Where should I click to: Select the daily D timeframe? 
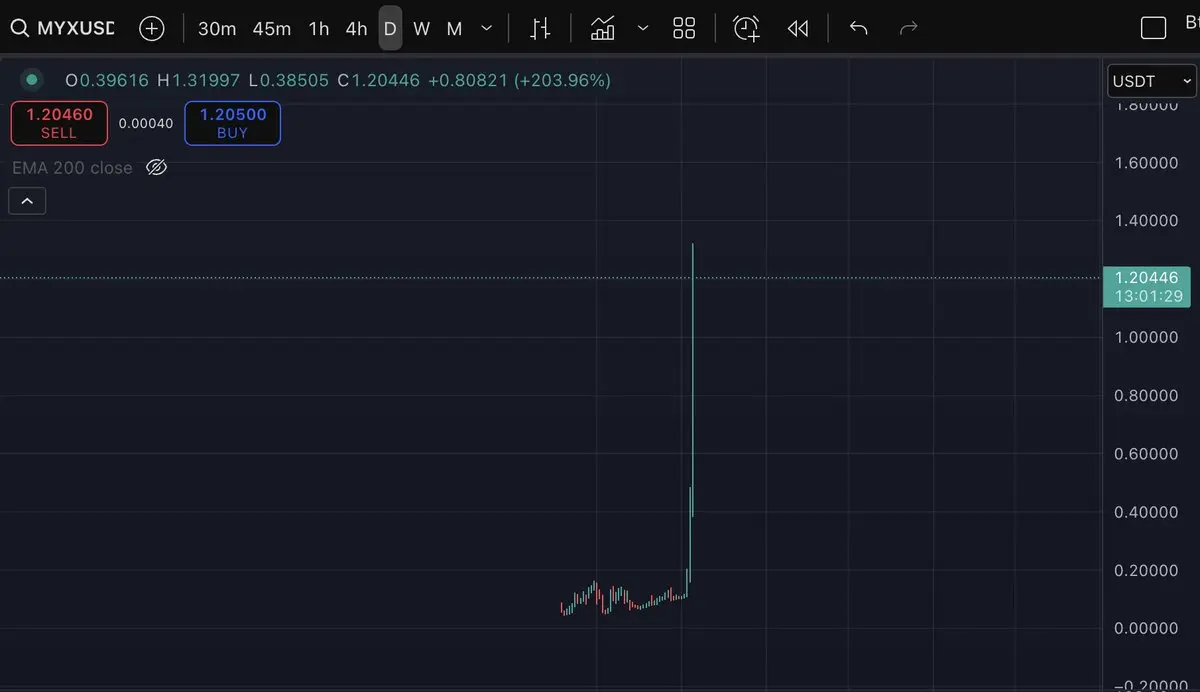[x=390, y=29]
